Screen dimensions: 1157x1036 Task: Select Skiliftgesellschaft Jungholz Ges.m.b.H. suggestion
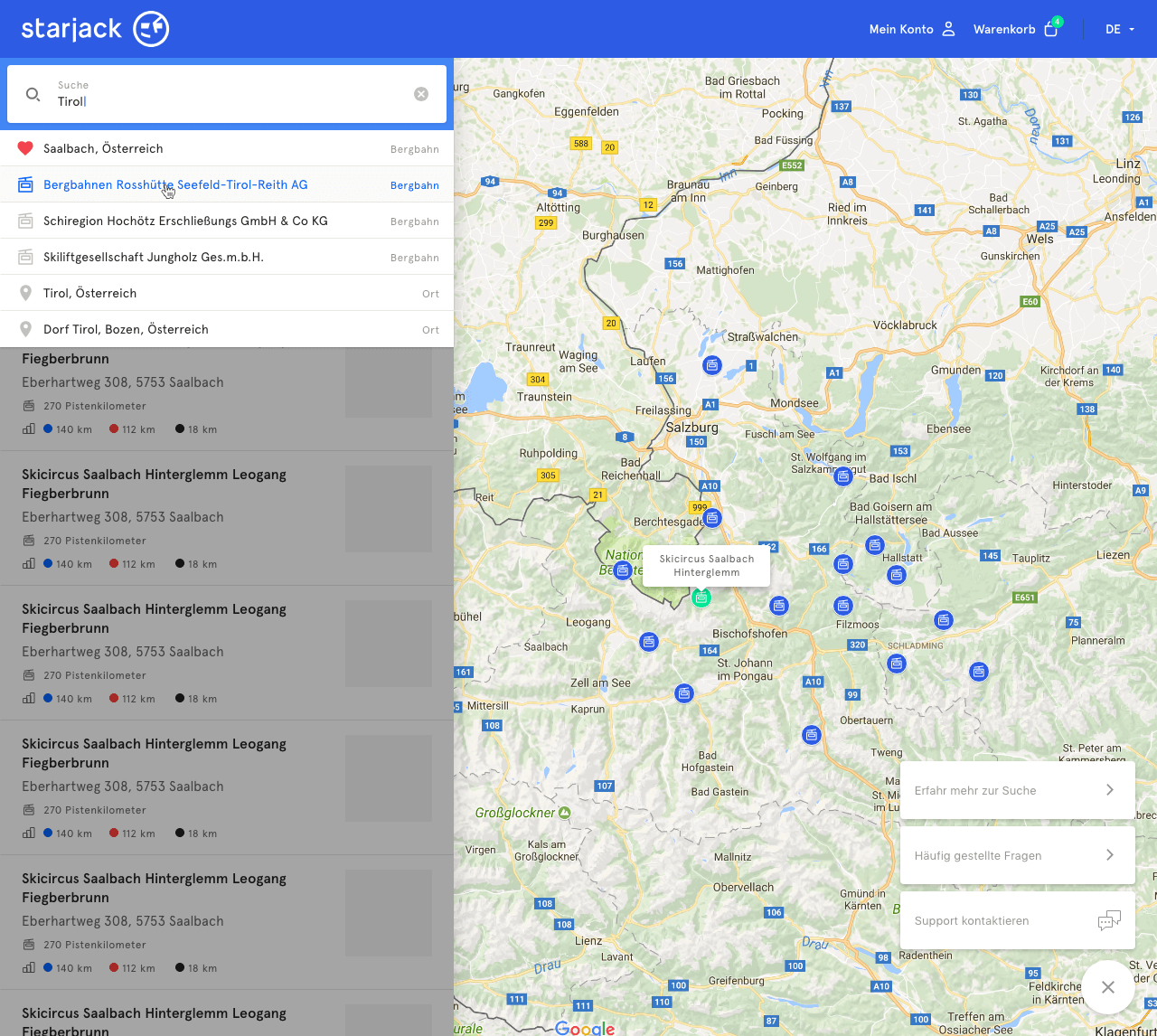[227, 257]
